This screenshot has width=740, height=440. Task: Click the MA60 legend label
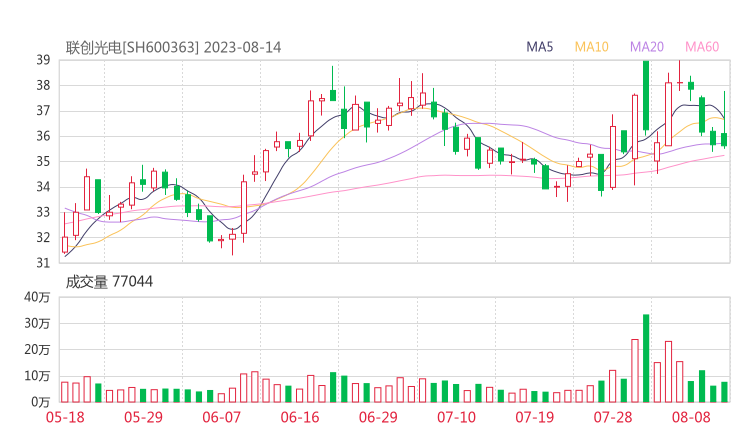tap(702, 47)
